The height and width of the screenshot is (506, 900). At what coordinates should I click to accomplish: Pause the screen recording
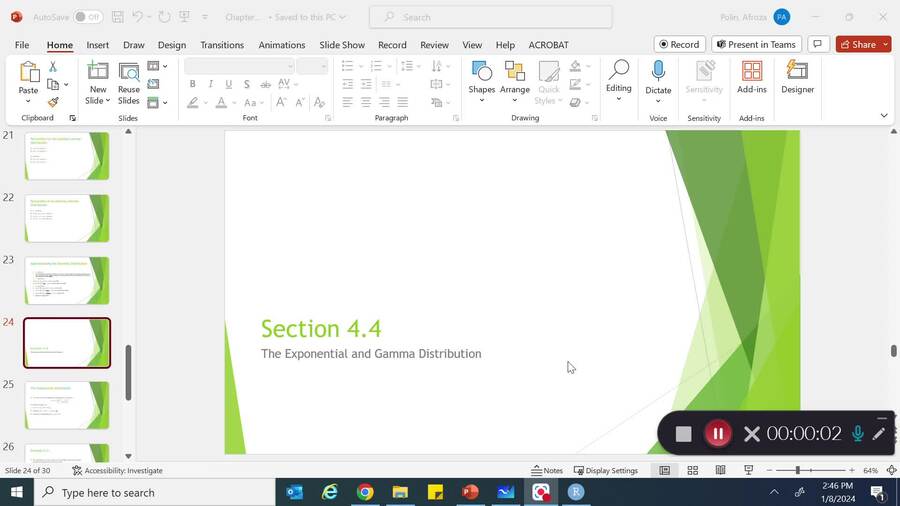pyautogui.click(x=717, y=433)
